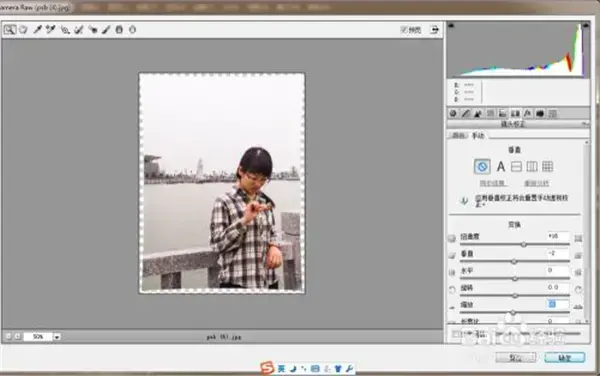Select the Spot Removal tool
The image size is (600, 376).
(x=79, y=29)
